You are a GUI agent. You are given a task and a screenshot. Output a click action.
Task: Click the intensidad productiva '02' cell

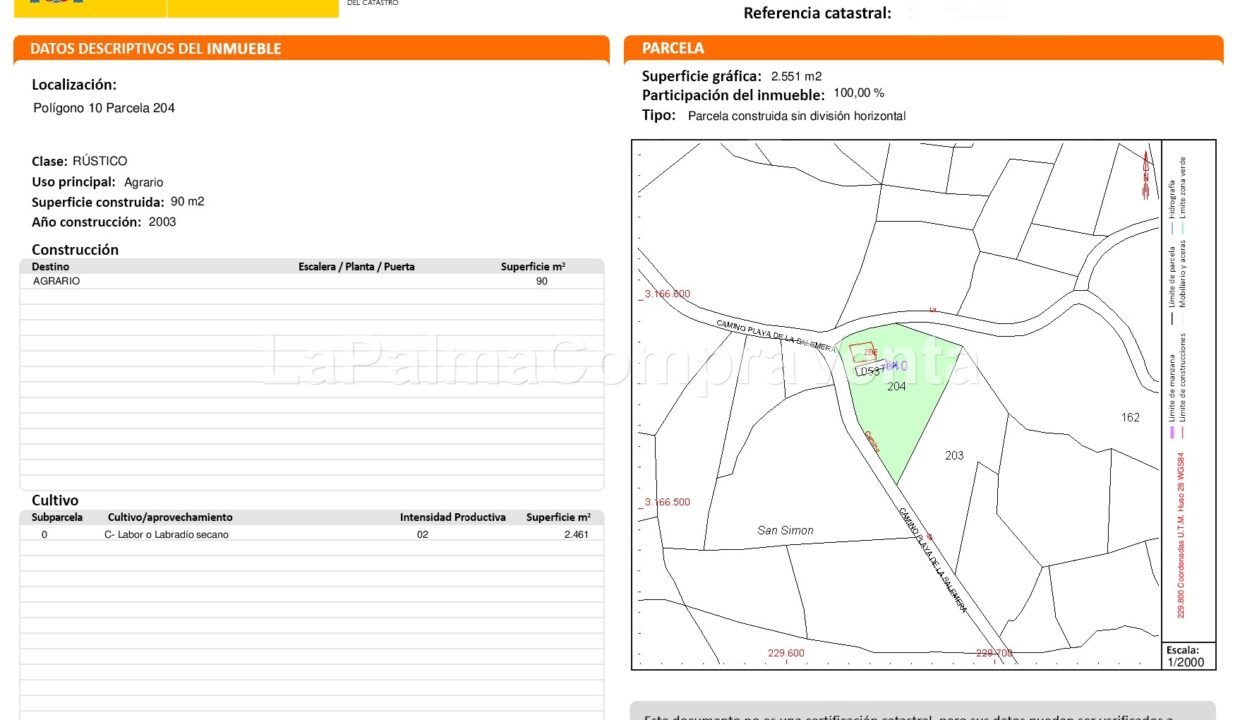pos(423,535)
